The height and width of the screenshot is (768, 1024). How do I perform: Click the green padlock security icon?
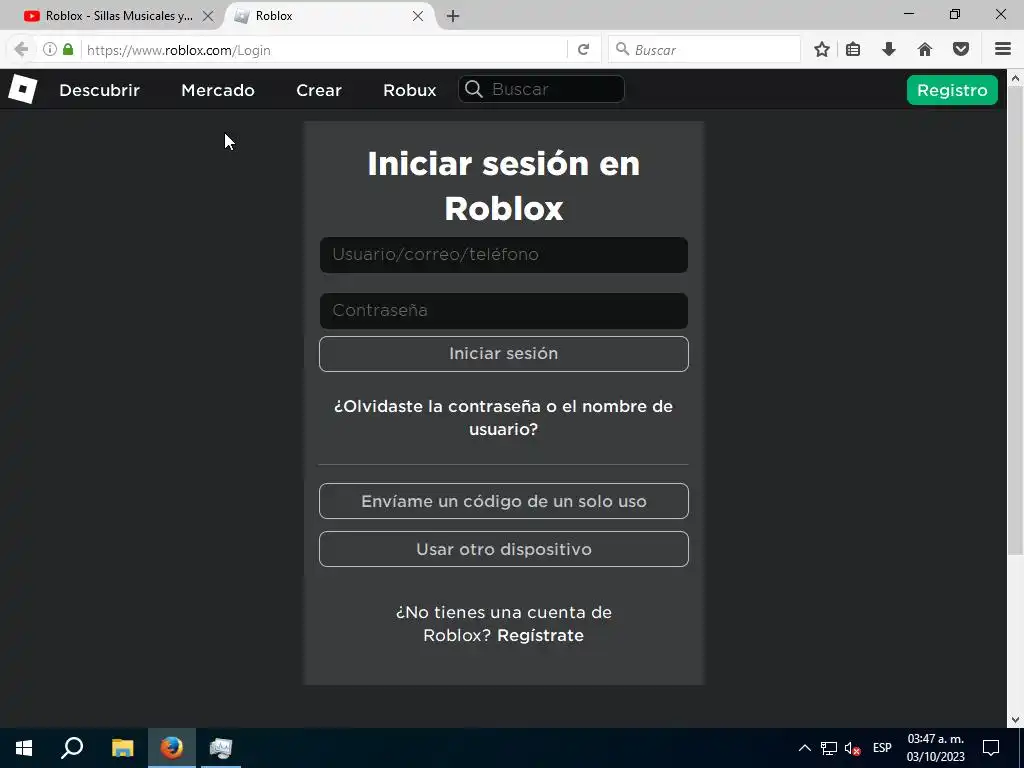tap(68, 50)
